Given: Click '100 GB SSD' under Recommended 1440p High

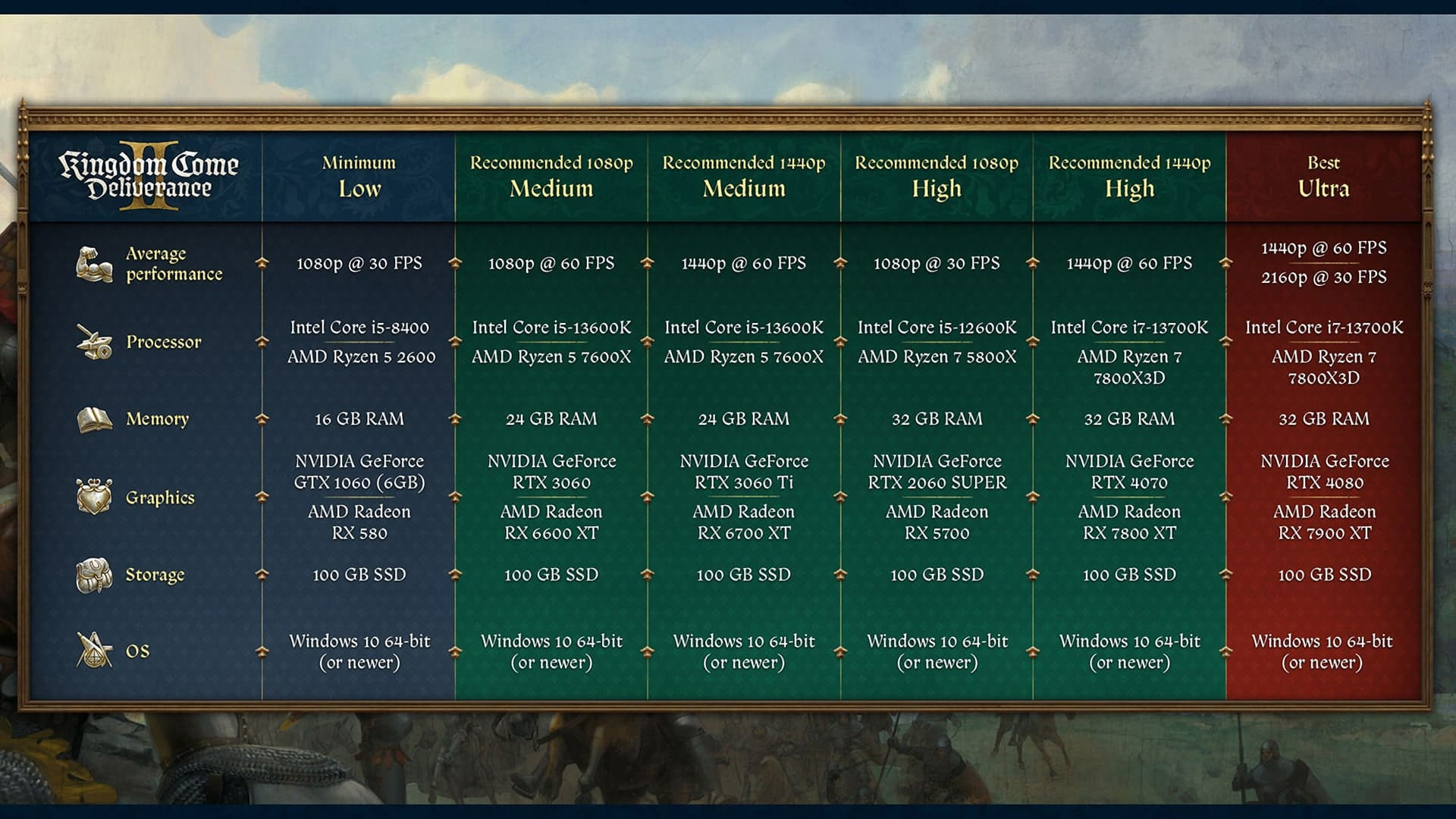Looking at the screenshot, I should point(1129,575).
